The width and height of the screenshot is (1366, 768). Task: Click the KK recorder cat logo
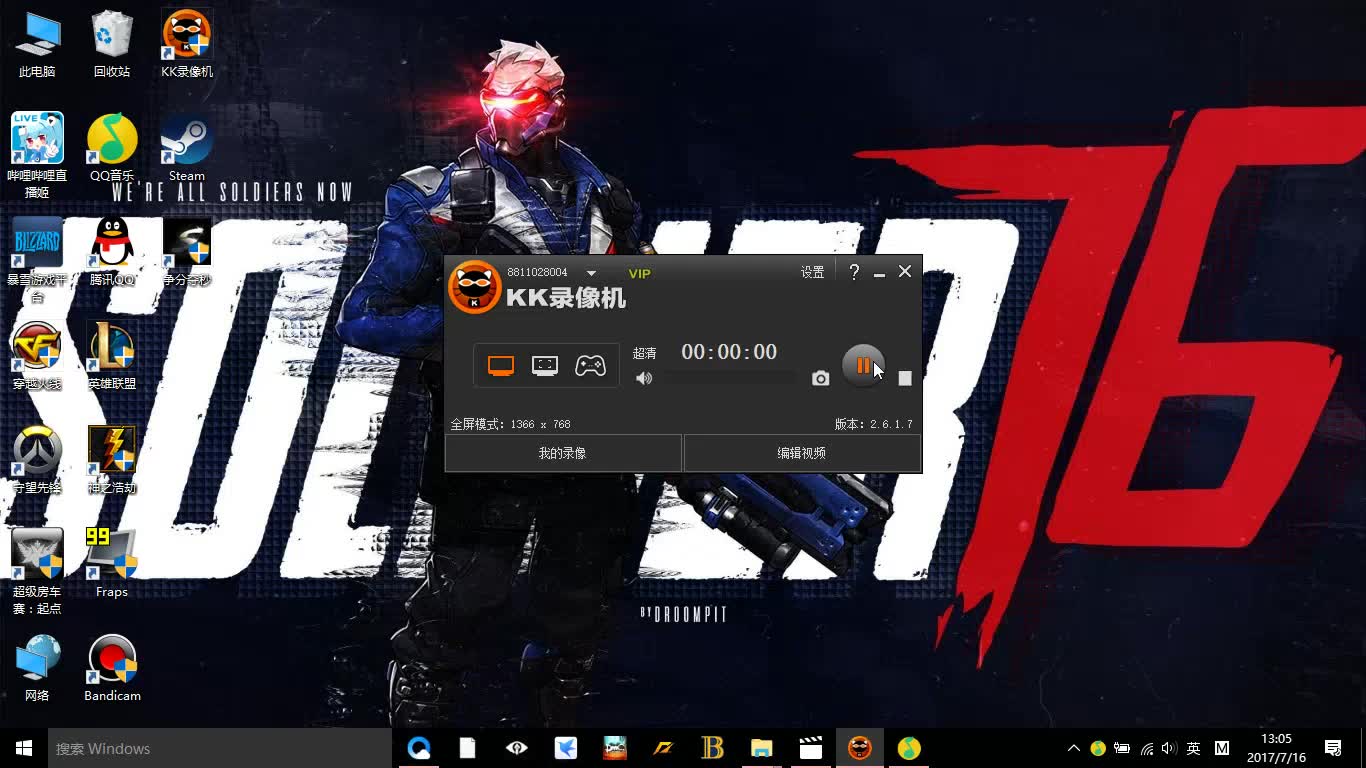coord(474,287)
